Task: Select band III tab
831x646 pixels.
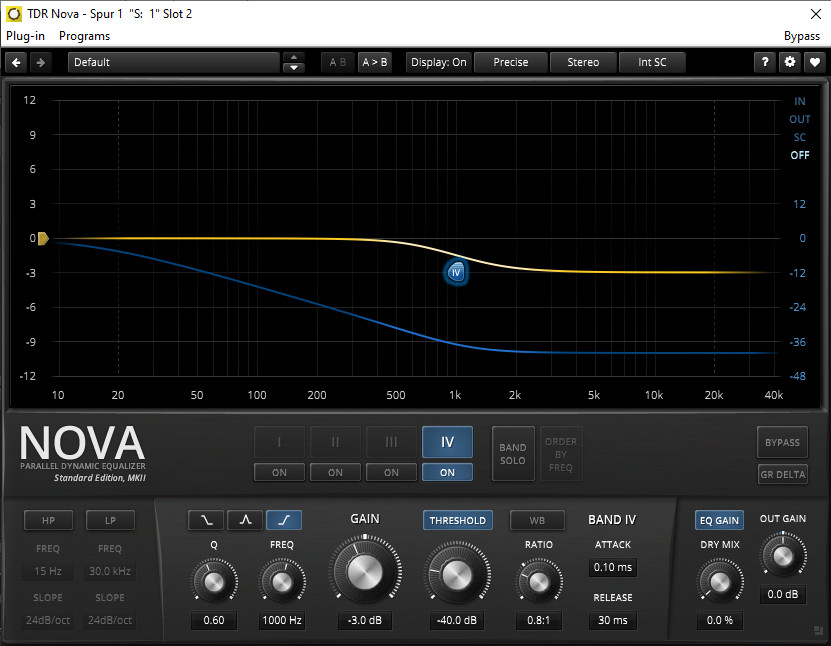Action: [x=391, y=442]
